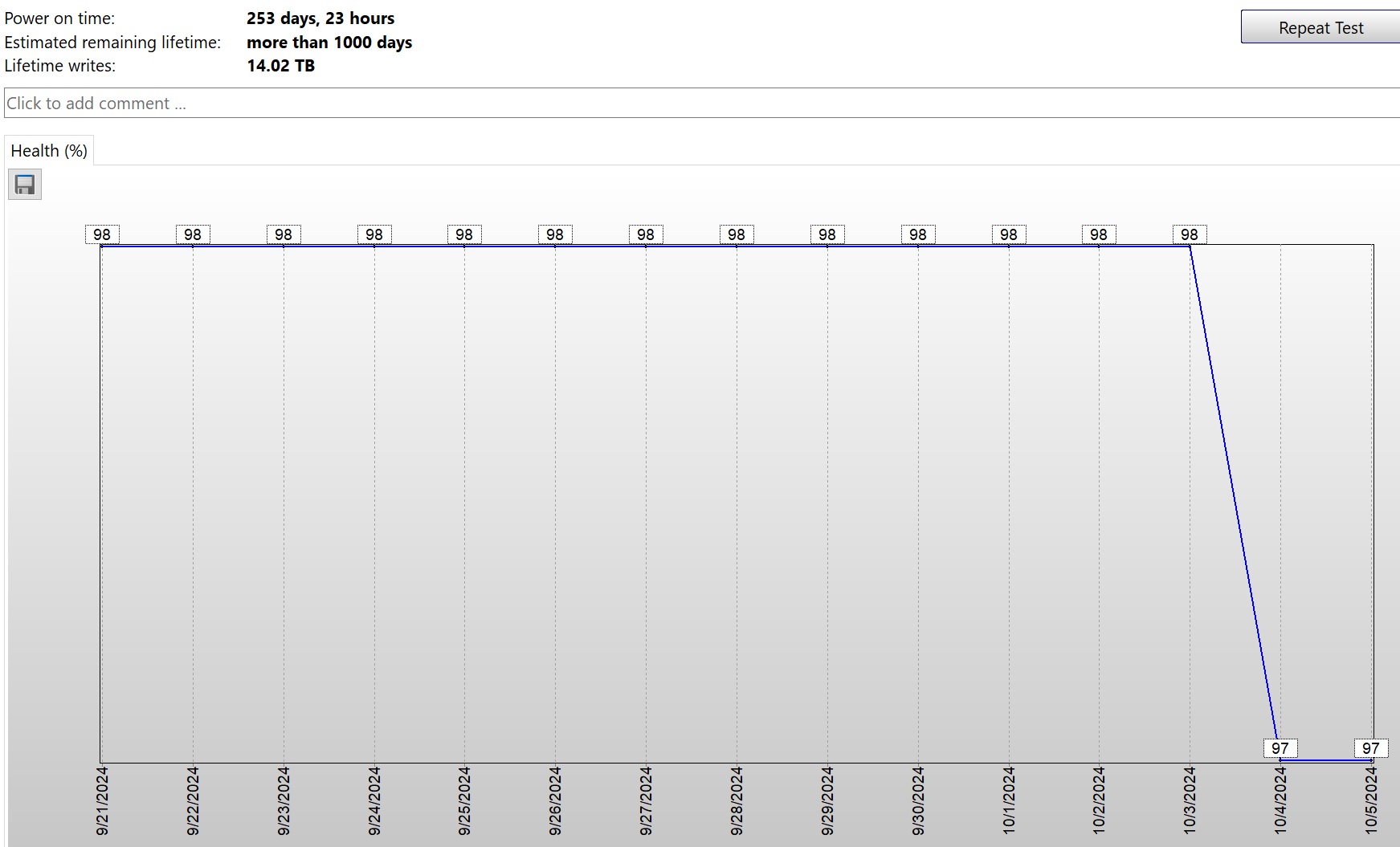This screenshot has height=847, width=1400.
Task: Click the 10/4/2024 axis date label
Action: click(x=1280, y=801)
